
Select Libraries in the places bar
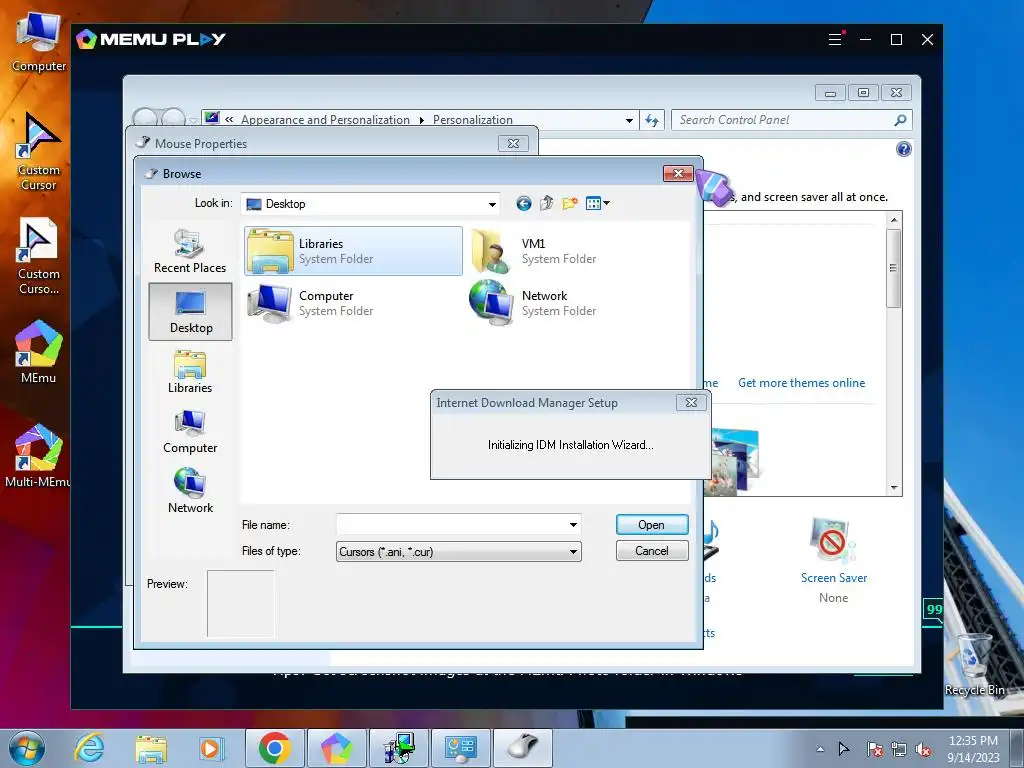190,372
